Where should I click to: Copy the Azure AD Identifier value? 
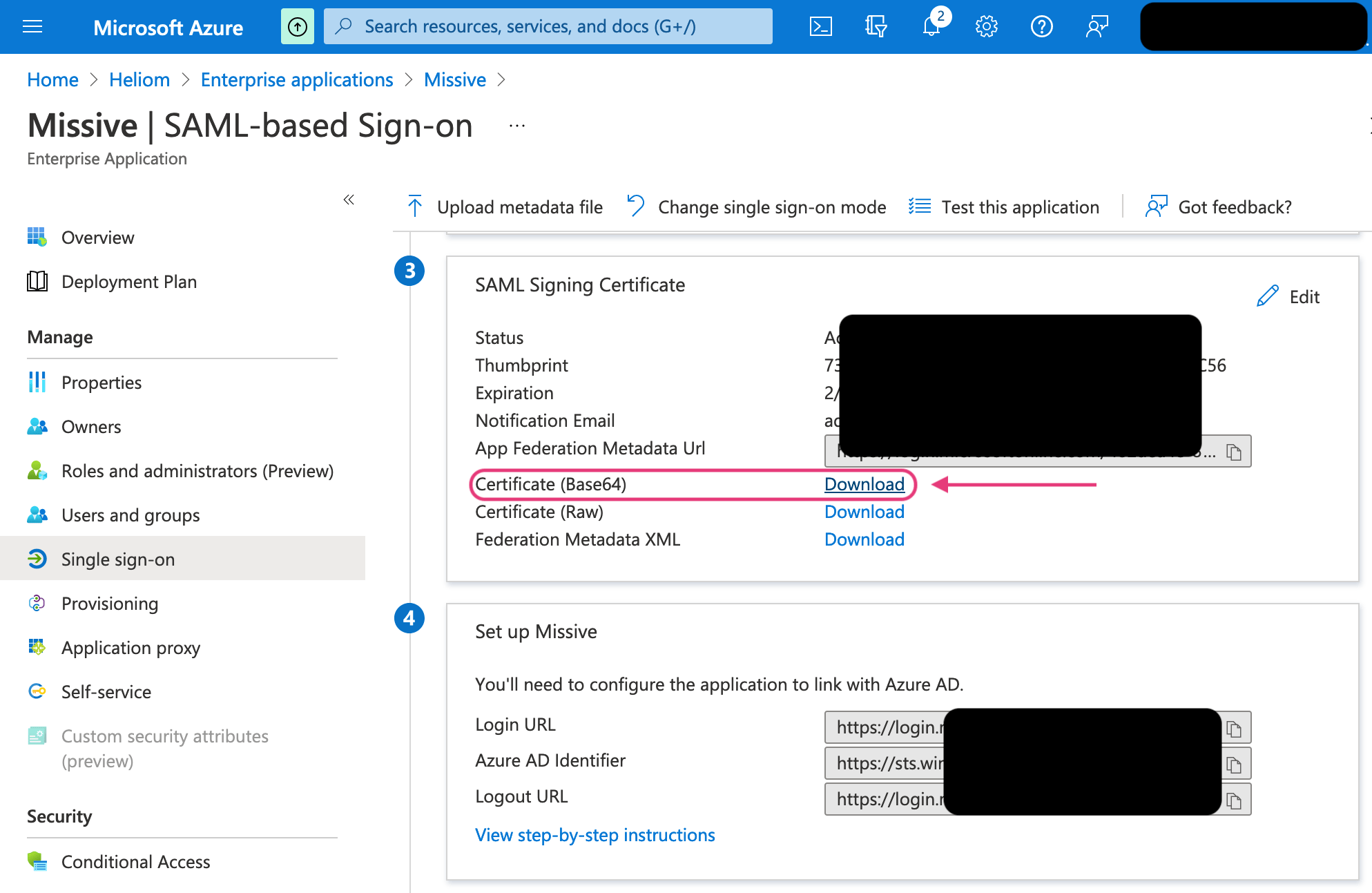tap(1234, 764)
